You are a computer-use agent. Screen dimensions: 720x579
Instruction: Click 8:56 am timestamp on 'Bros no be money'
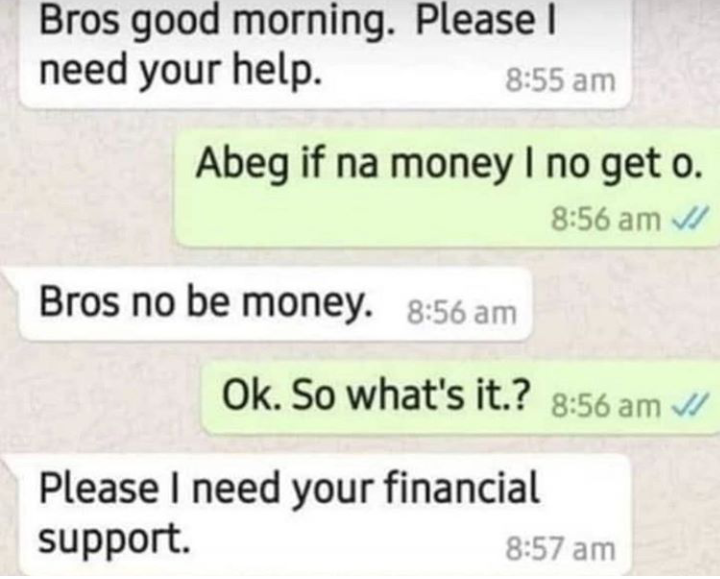461,314
